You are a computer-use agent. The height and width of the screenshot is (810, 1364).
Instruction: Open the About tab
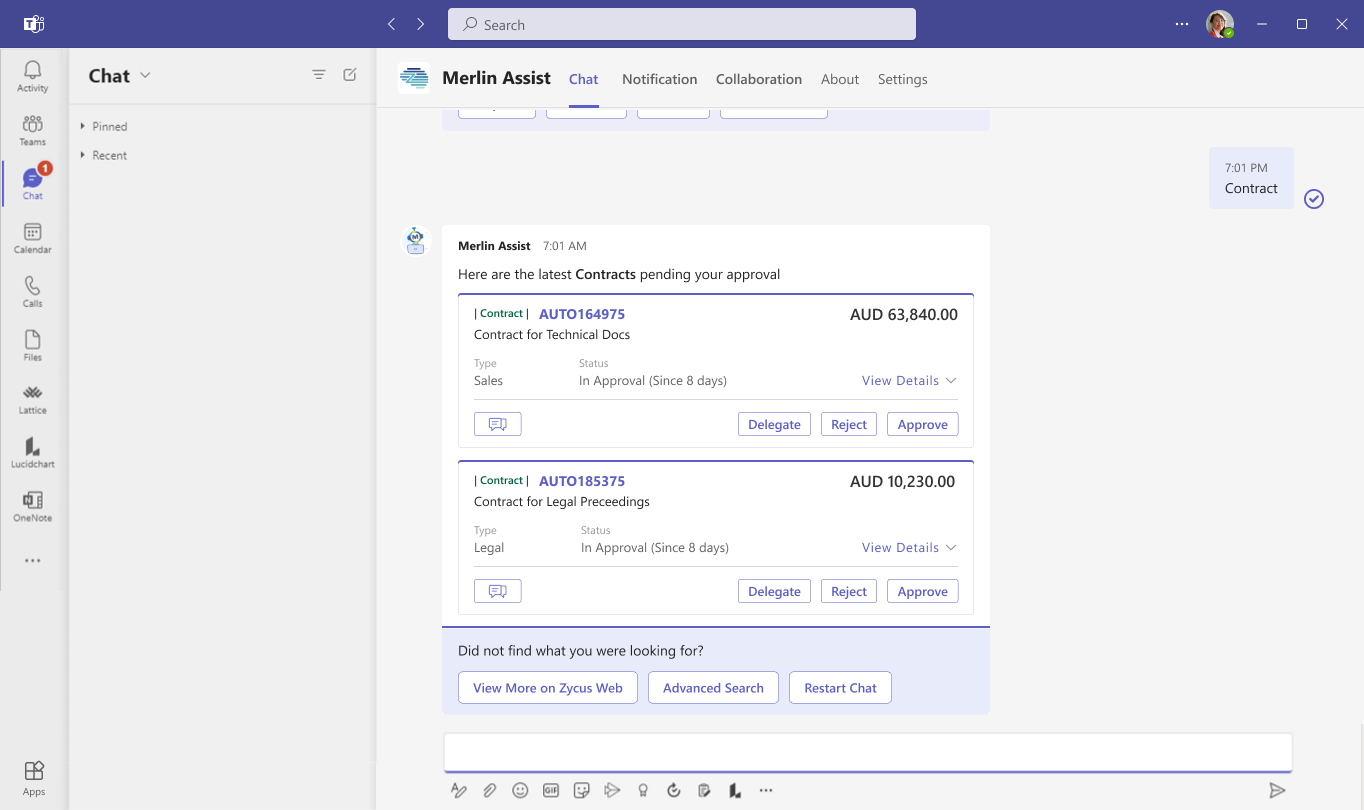[840, 79]
